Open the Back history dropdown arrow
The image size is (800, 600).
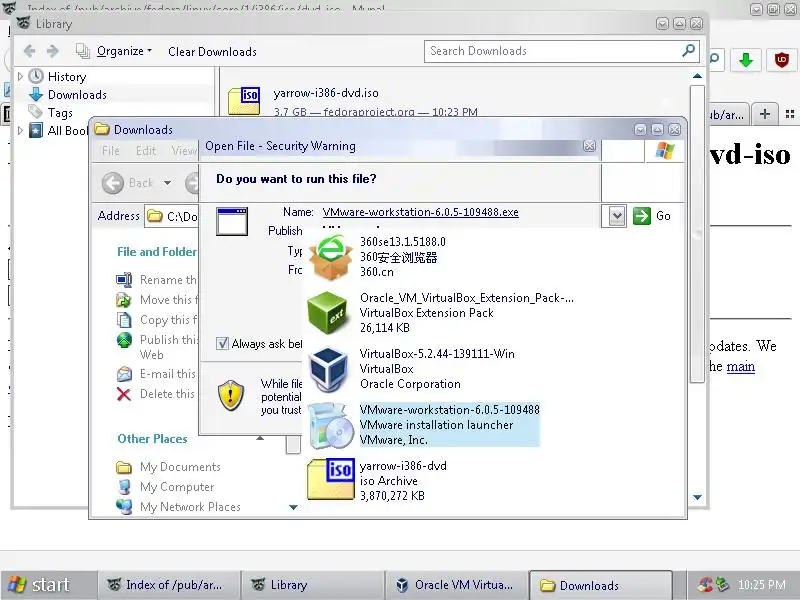167,183
